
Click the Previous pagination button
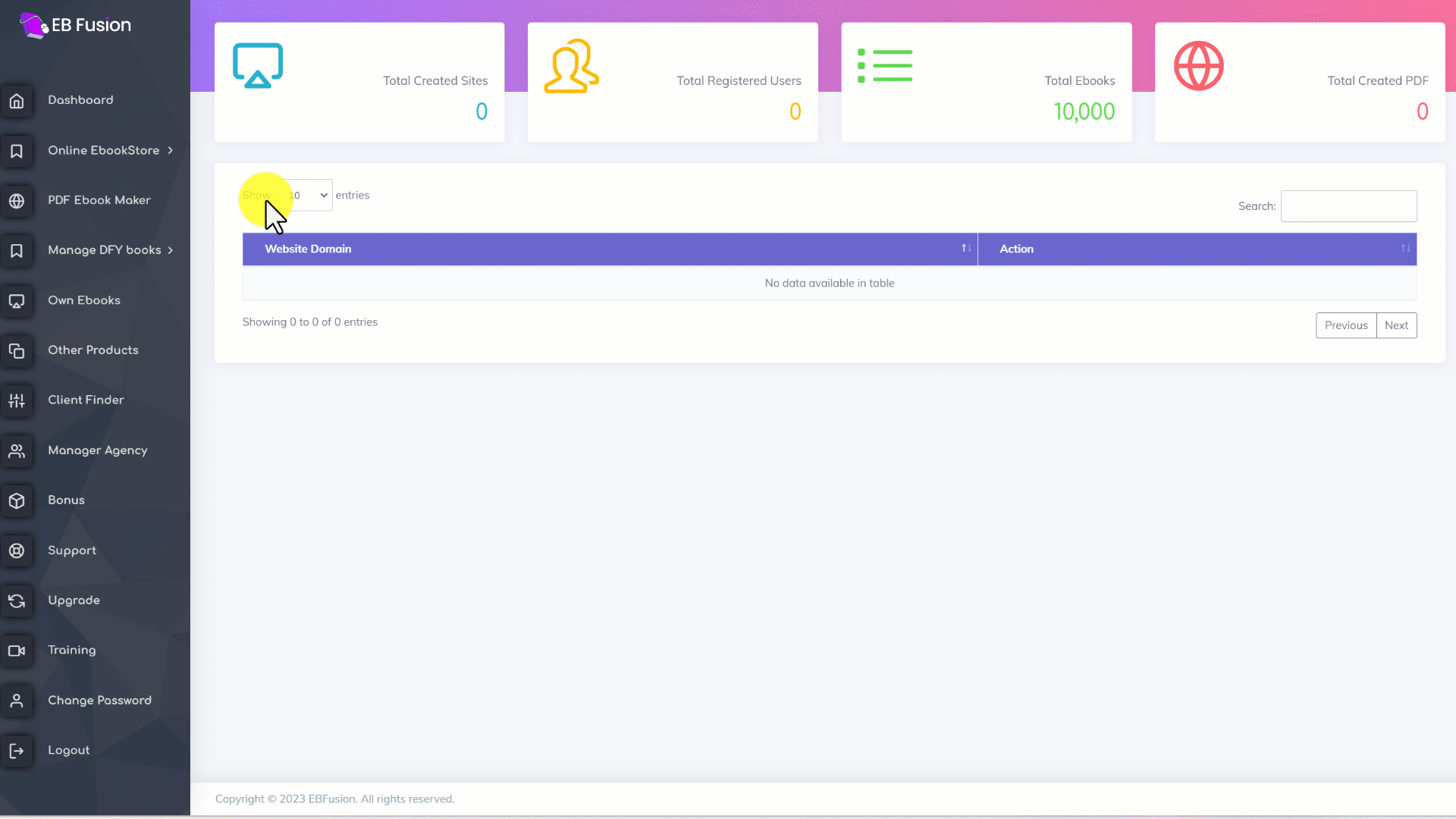pos(1346,325)
